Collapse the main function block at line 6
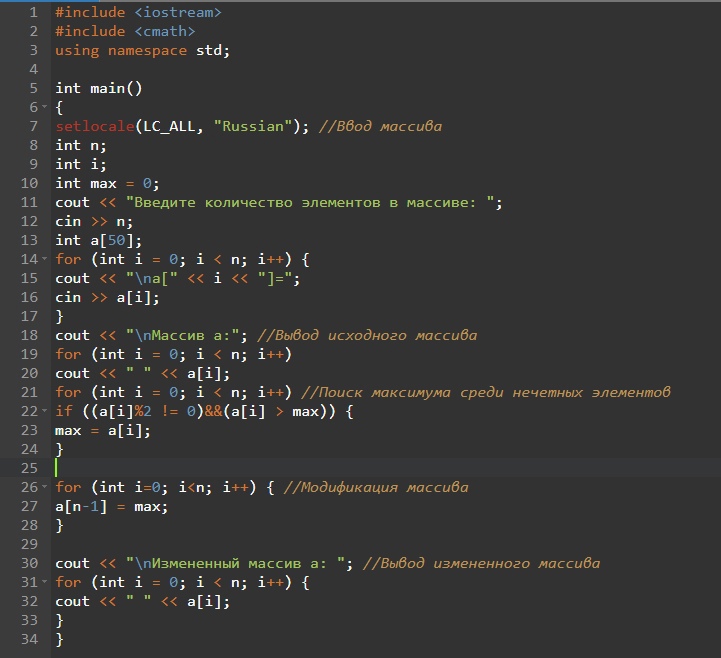This screenshot has width=721, height=658. [x=45, y=107]
